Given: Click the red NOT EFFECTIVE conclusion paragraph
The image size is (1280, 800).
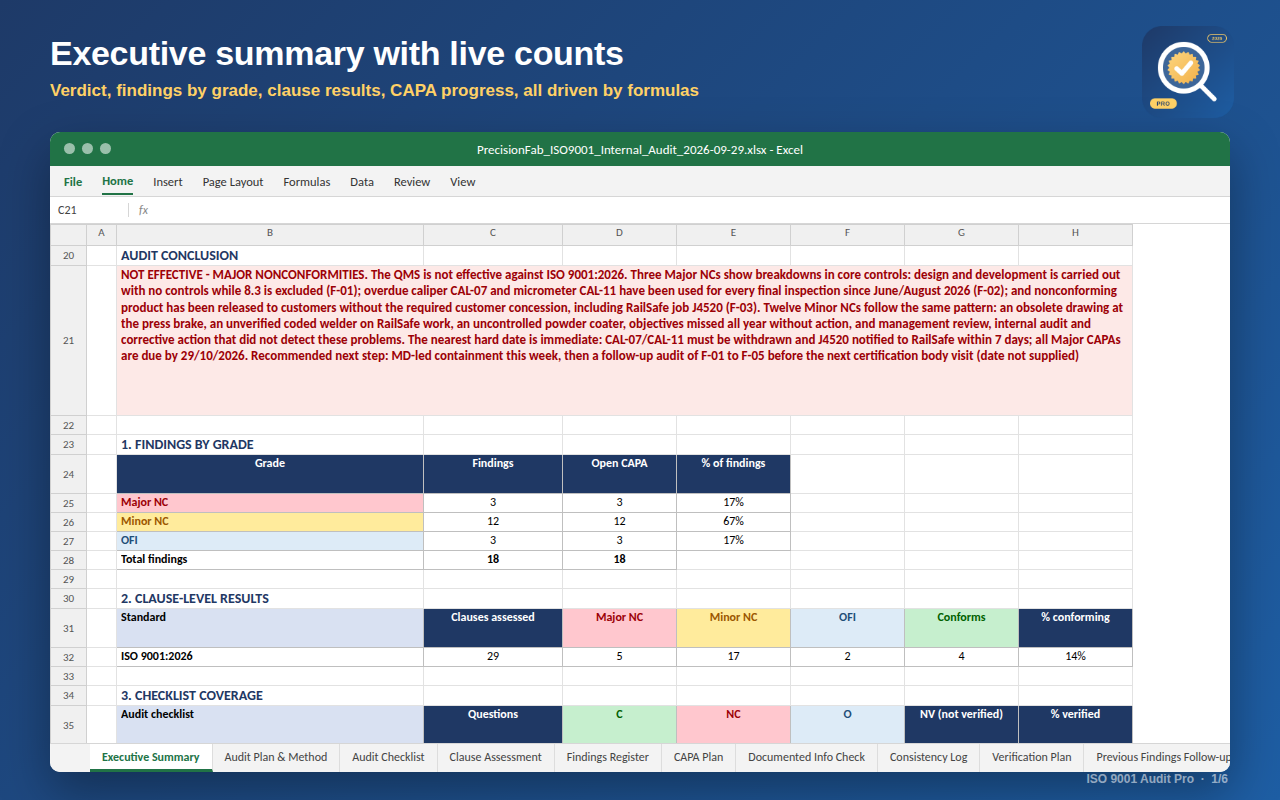Looking at the screenshot, I should point(624,340).
